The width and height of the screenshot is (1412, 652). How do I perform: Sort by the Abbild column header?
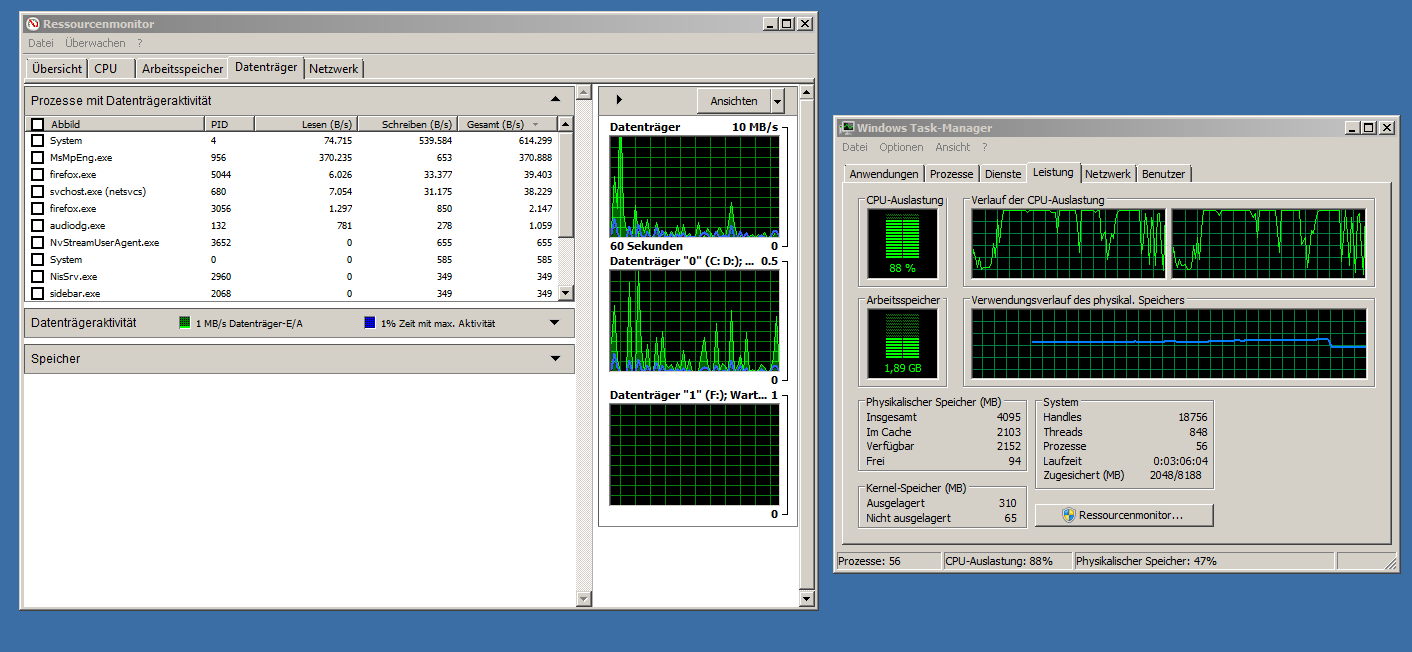[127, 125]
